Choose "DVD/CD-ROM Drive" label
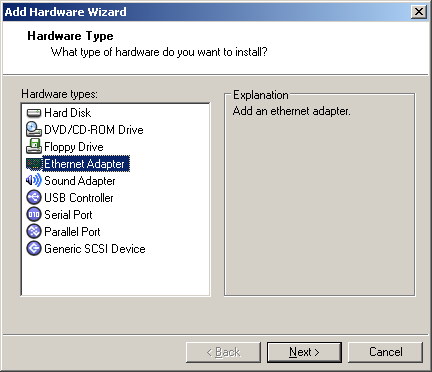 (x=94, y=130)
